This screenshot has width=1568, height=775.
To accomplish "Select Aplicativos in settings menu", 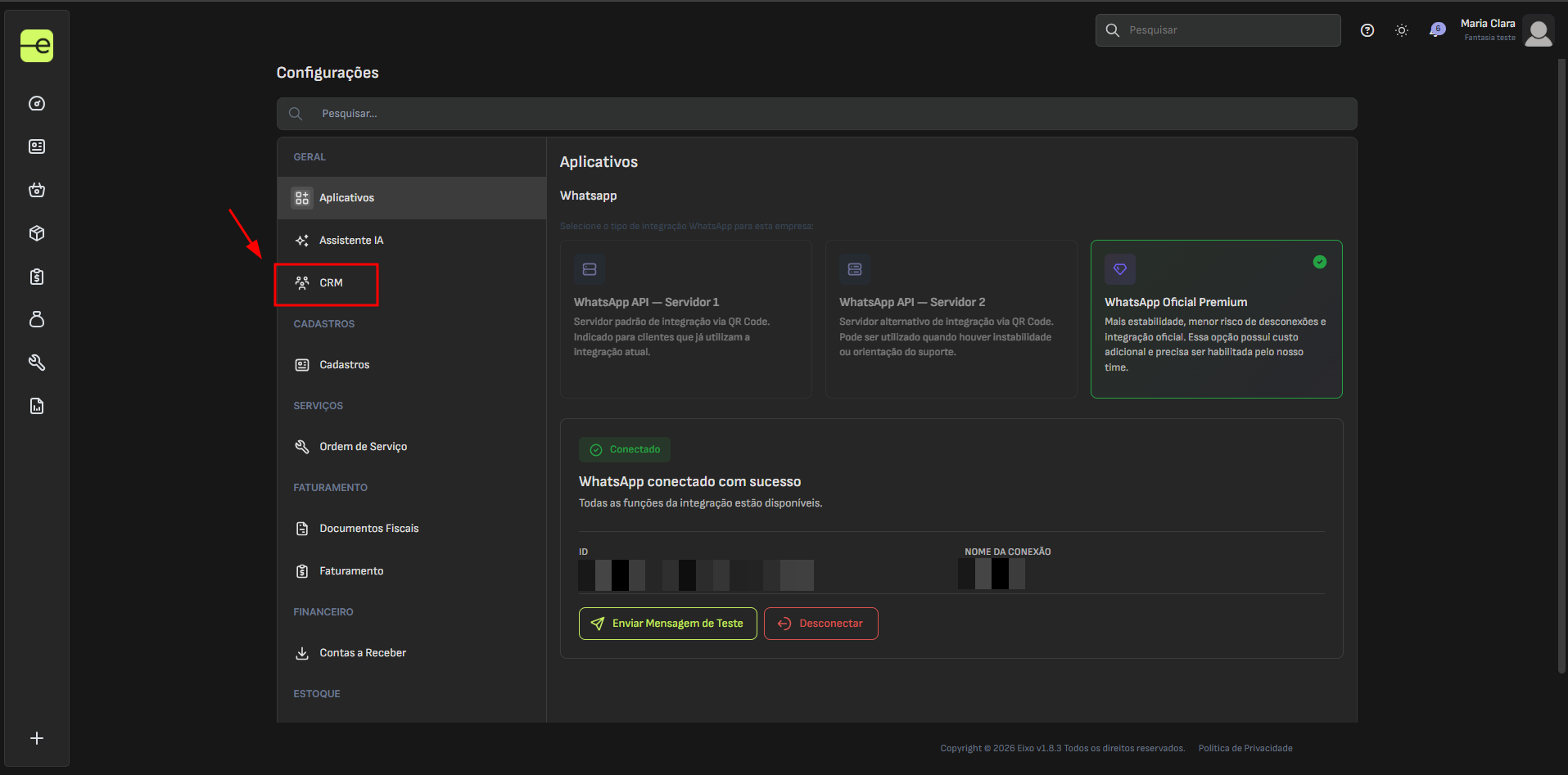I will (x=412, y=198).
